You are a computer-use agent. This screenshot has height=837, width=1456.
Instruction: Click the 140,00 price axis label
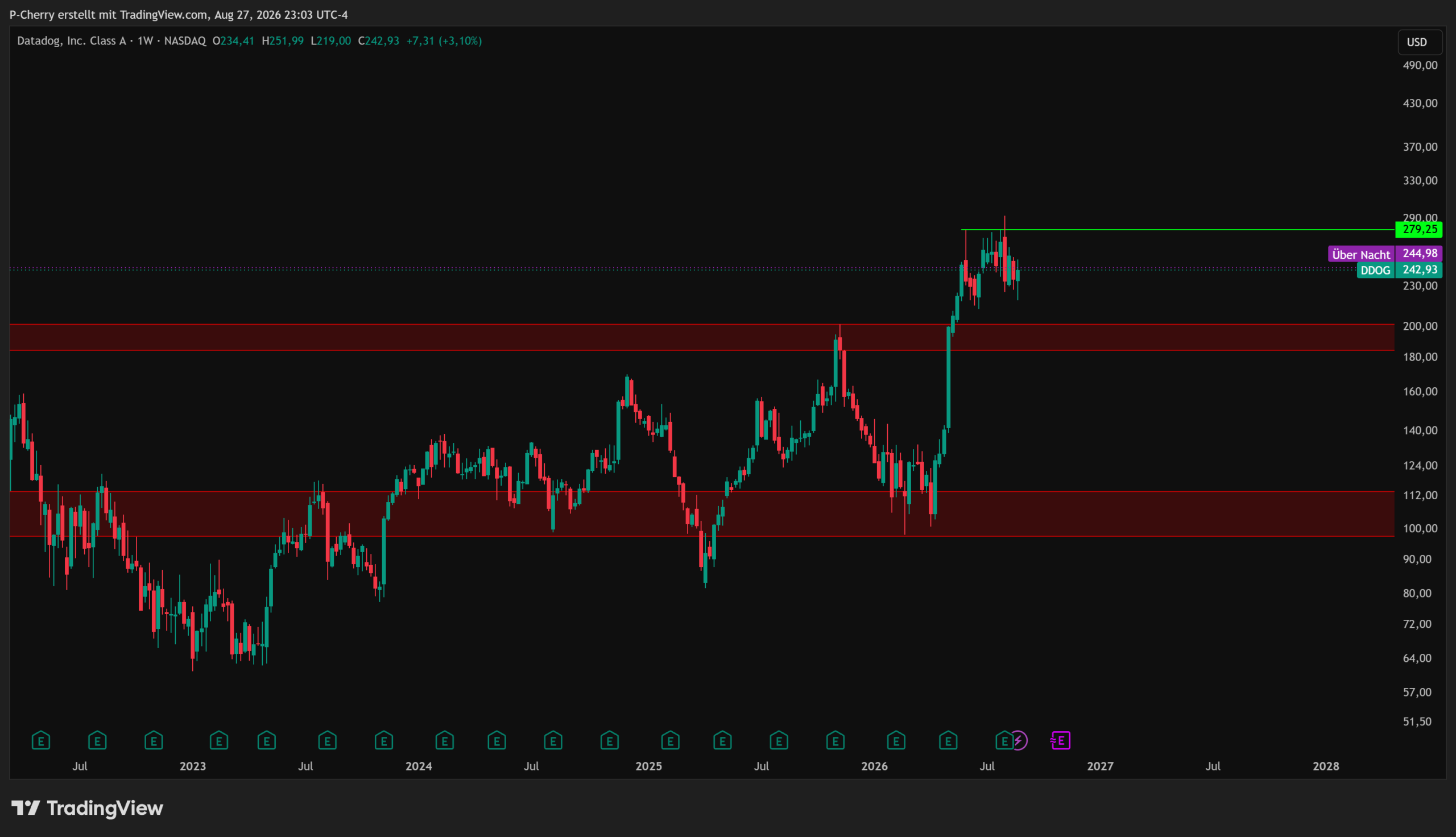[x=1420, y=430]
